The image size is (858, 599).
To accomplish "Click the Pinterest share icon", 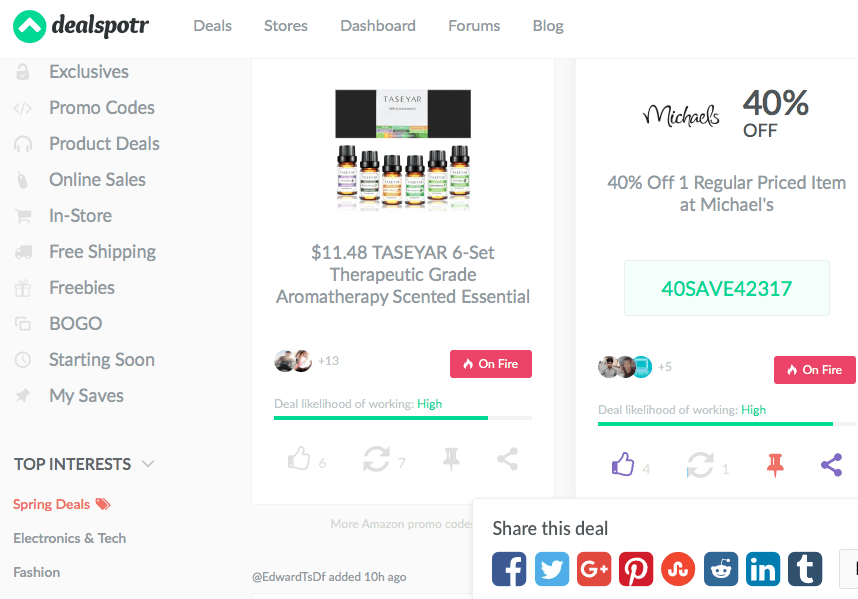I will (636, 569).
